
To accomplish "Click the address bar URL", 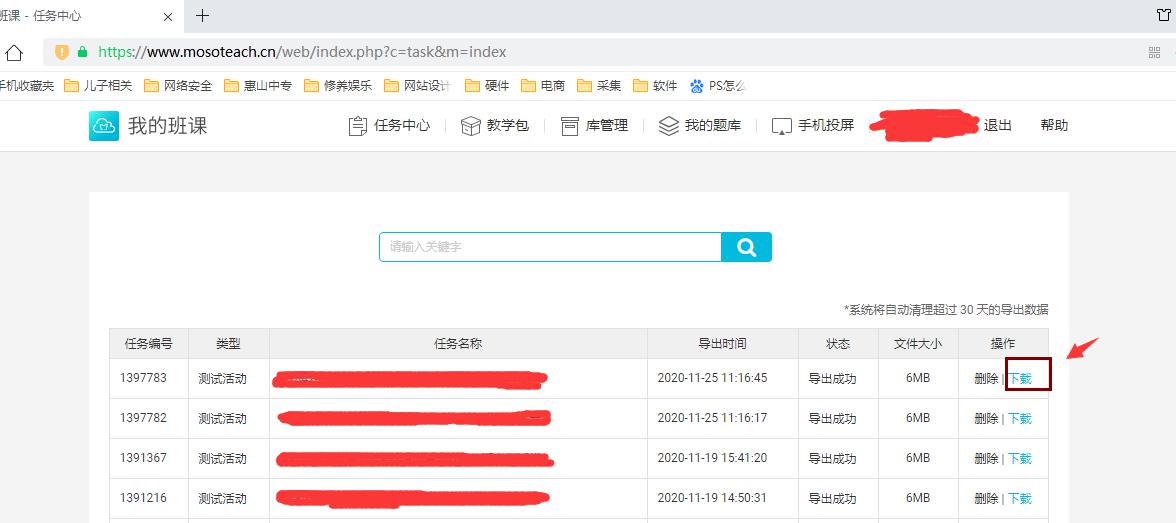I will coord(302,53).
